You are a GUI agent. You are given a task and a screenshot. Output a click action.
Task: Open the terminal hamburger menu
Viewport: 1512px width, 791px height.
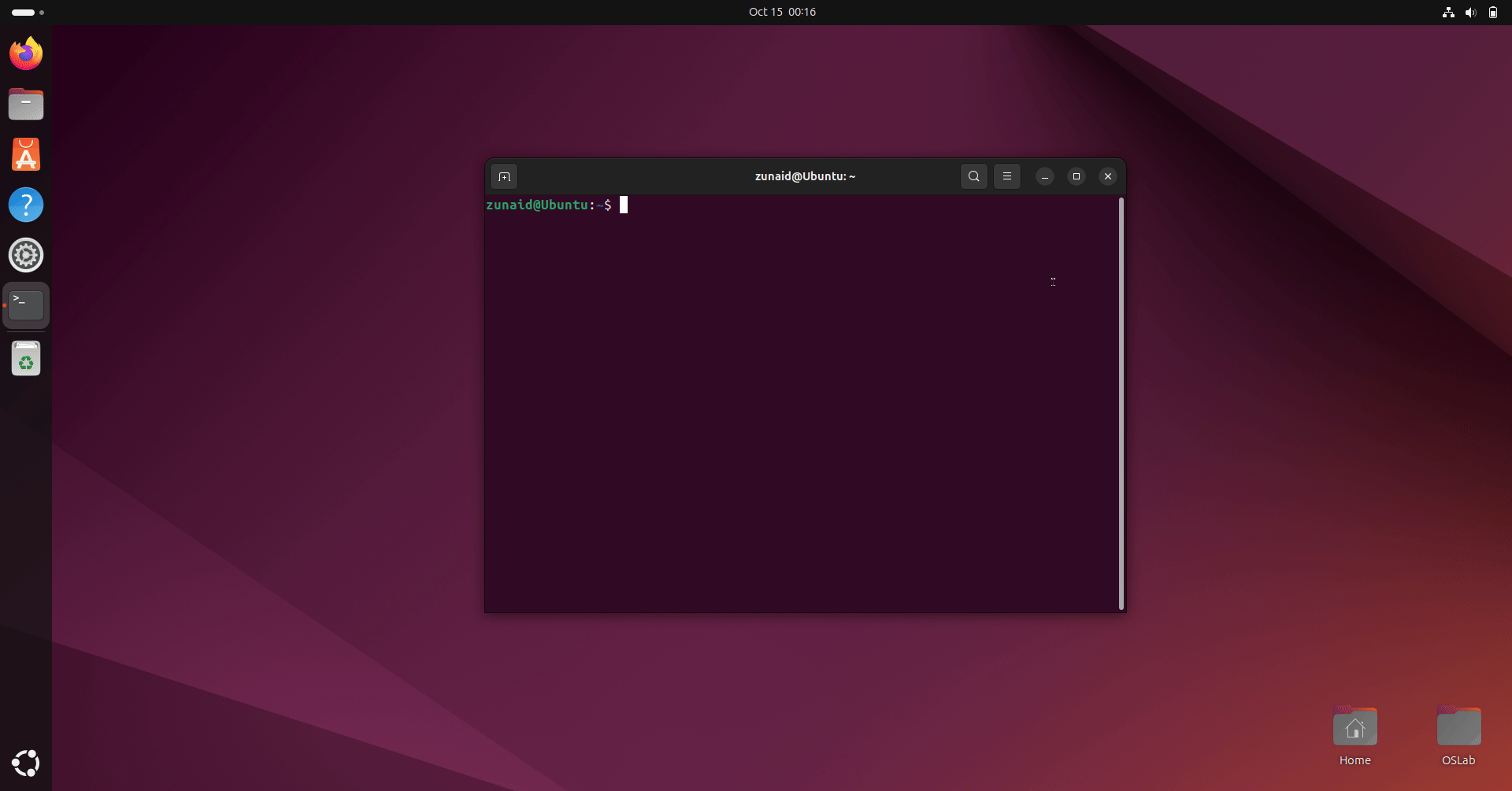coord(1007,176)
